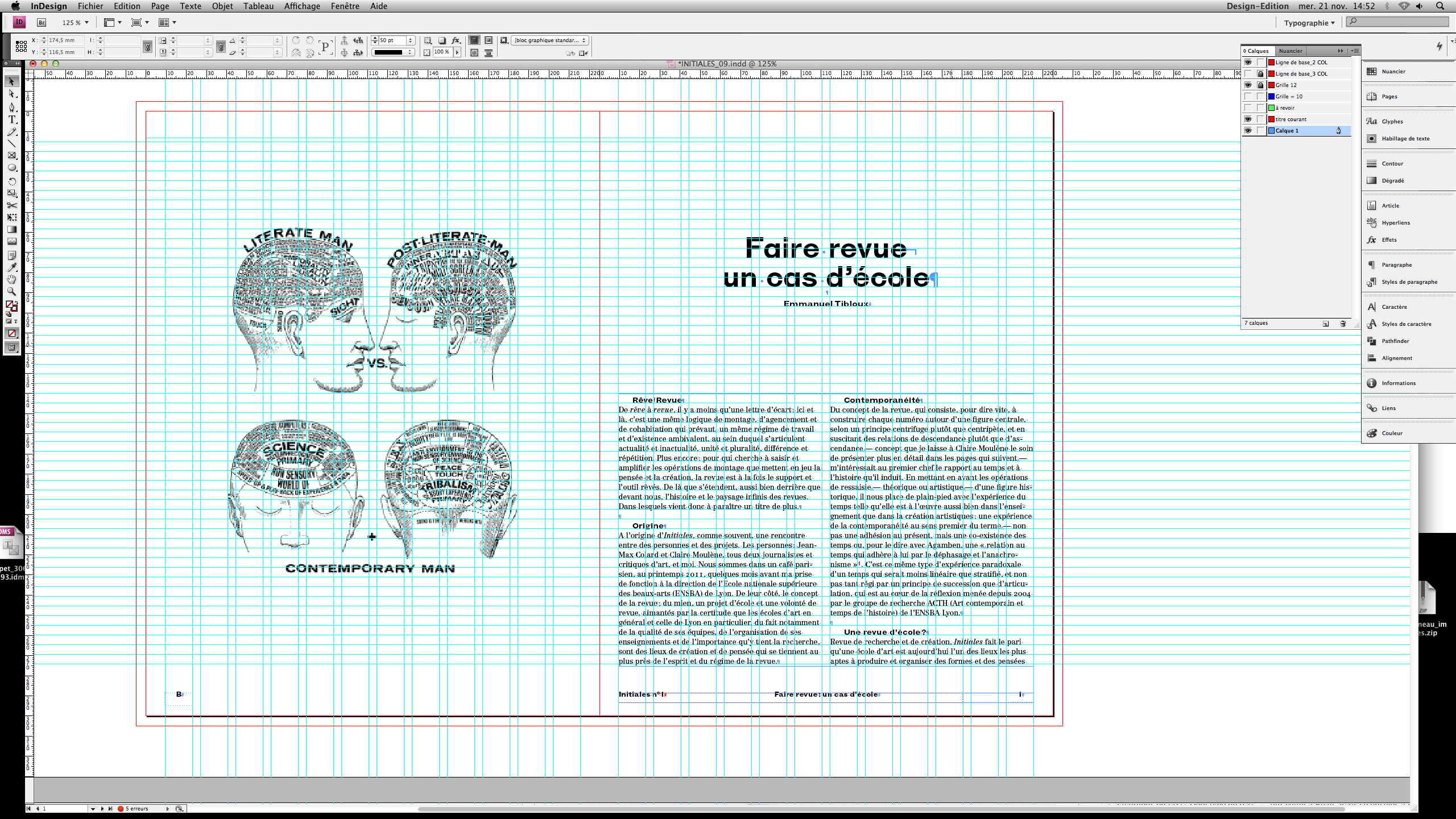
Task: Click the reference point locator grid
Action: coord(21,46)
